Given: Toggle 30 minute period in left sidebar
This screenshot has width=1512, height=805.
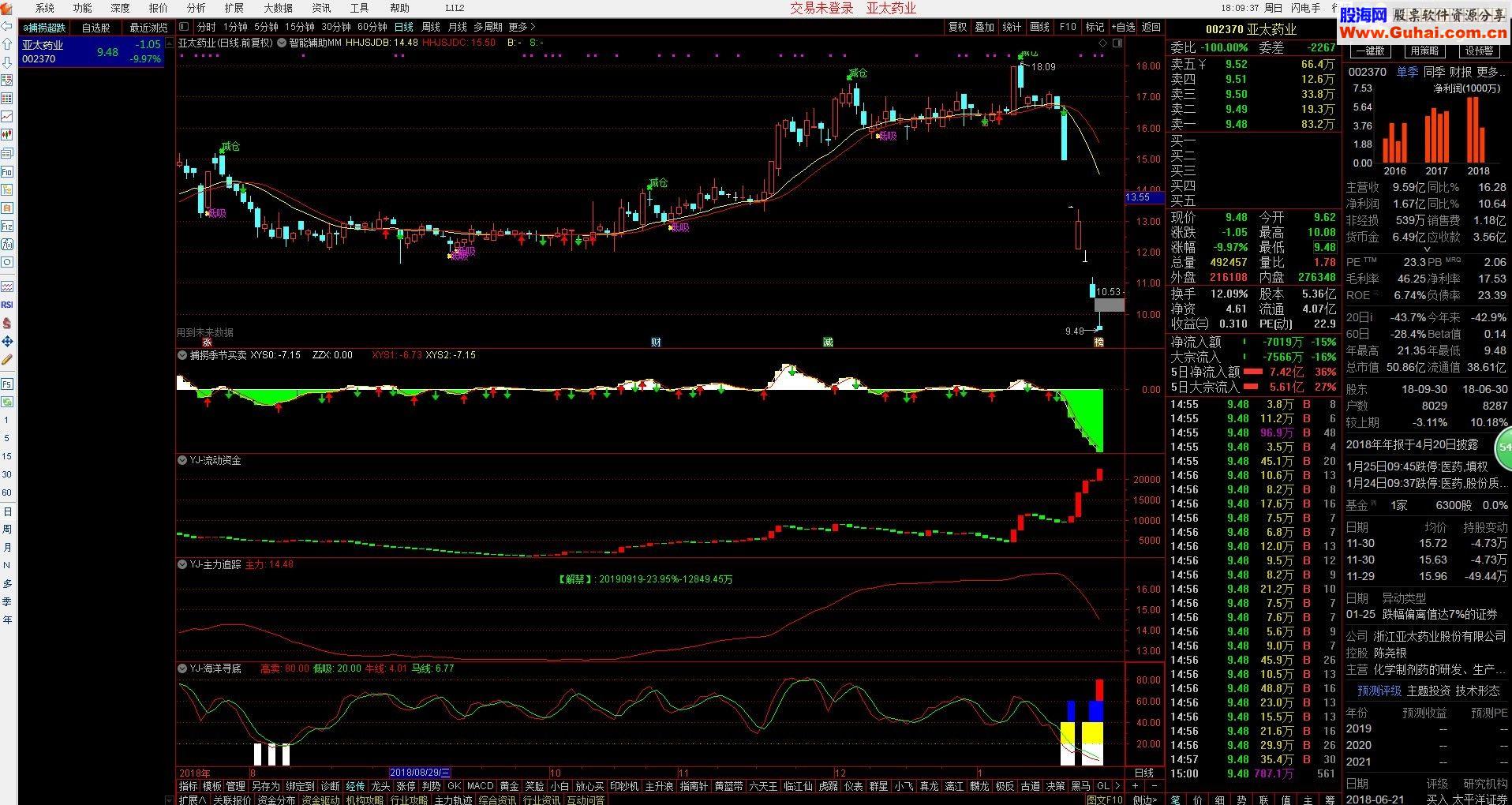Looking at the screenshot, I should [x=7, y=474].
